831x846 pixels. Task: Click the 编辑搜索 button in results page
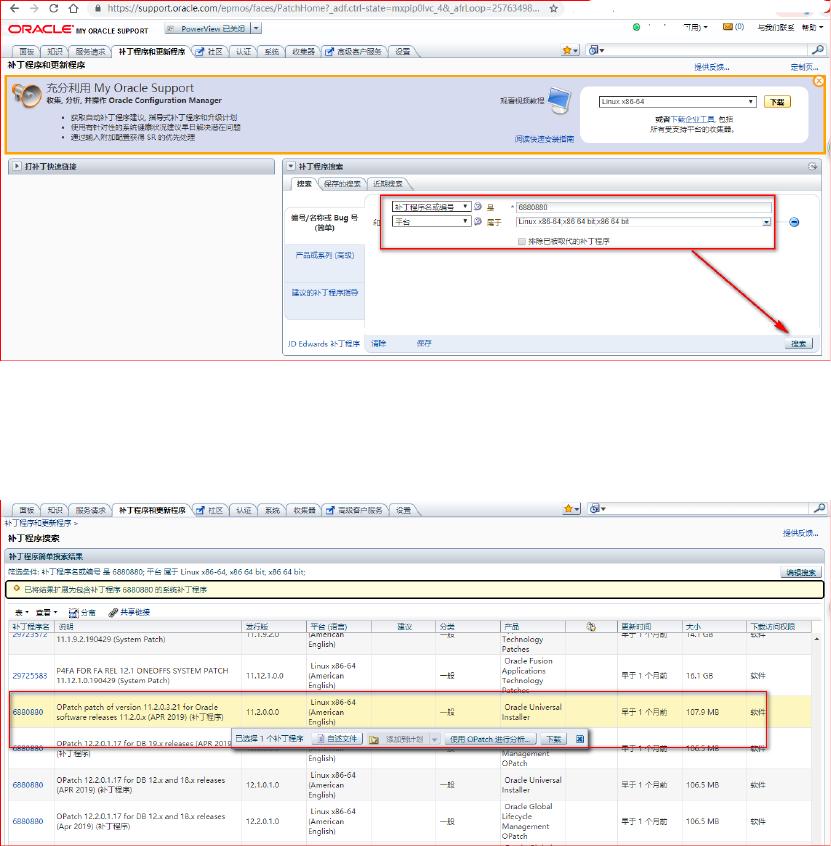tap(801, 572)
